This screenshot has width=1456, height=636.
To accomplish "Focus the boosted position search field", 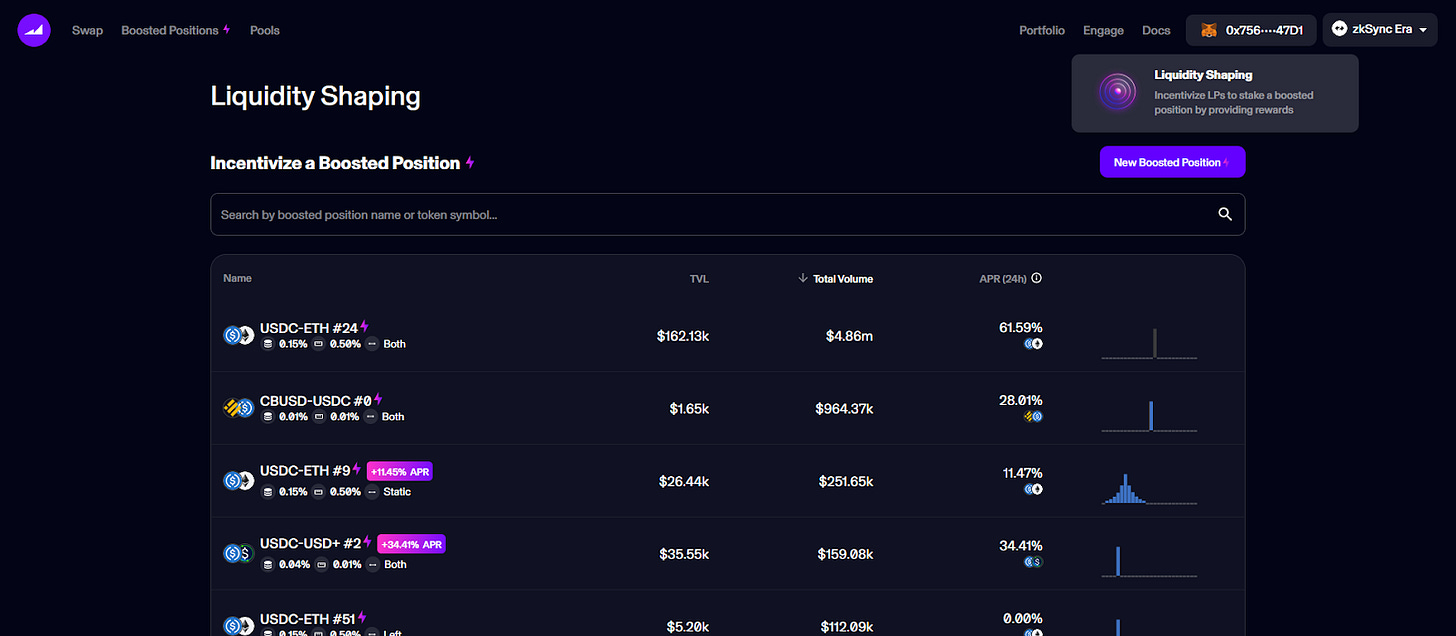I will (727, 214).
